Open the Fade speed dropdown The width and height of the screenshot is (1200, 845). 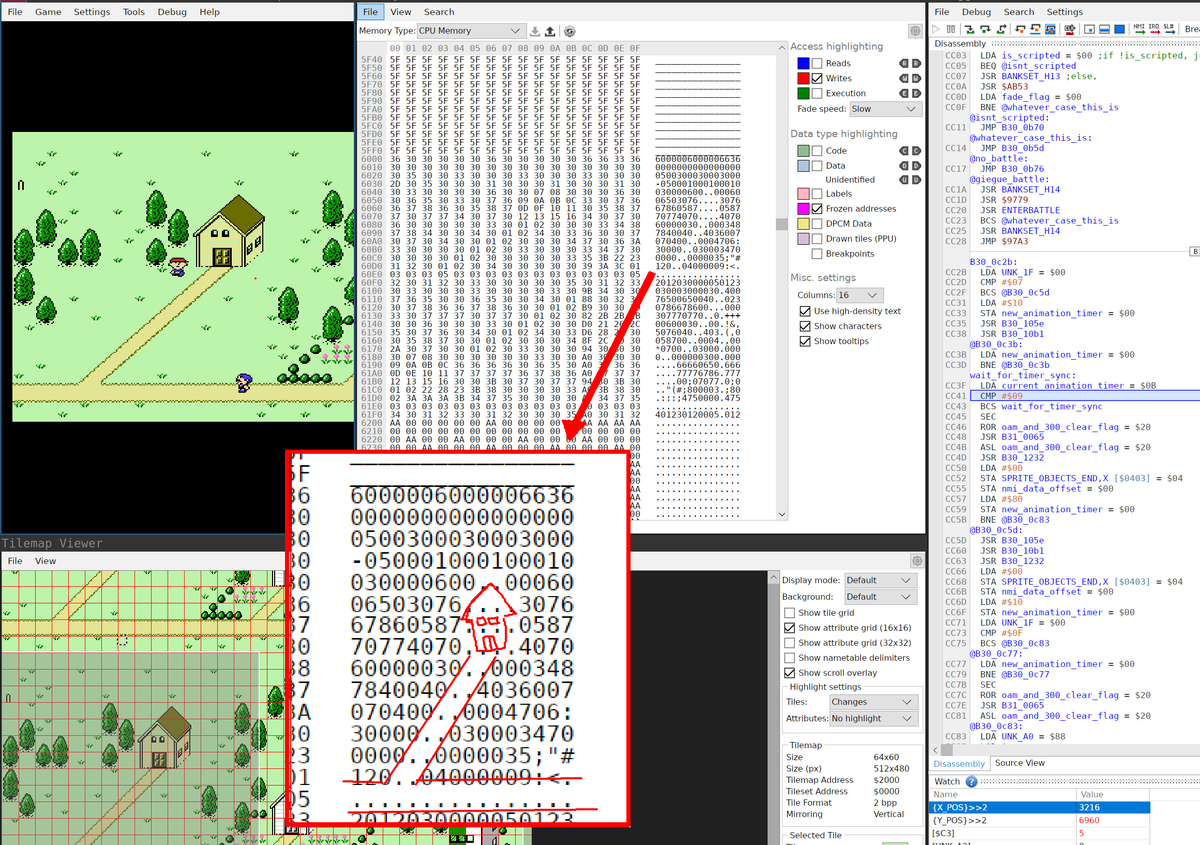click(x=886, y=108)
